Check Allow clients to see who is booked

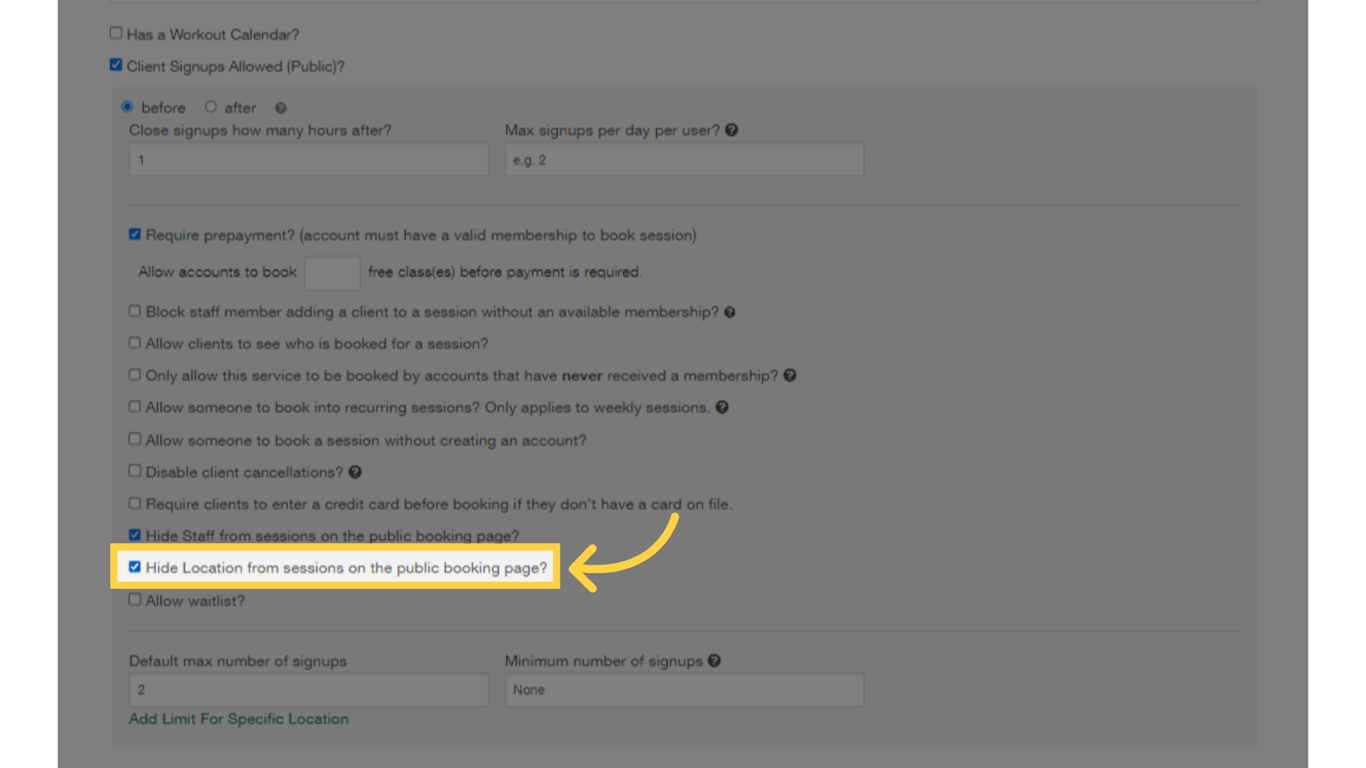[x=134, y=343]
